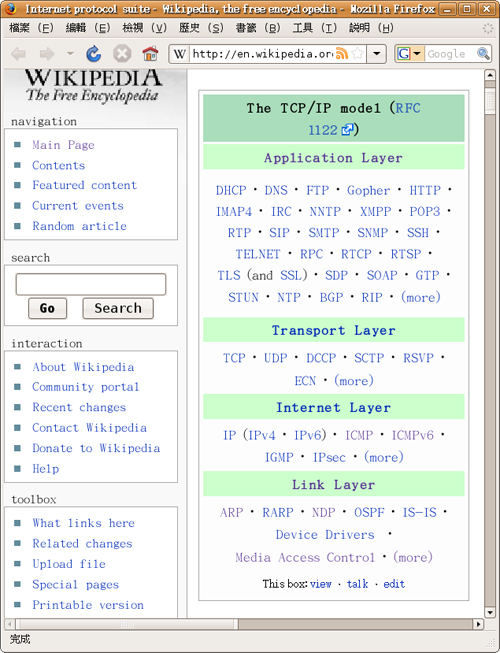Viewport: 500px width, 653px height.
Task: Bookmark this page with the star icon
Action: point(357,54)
